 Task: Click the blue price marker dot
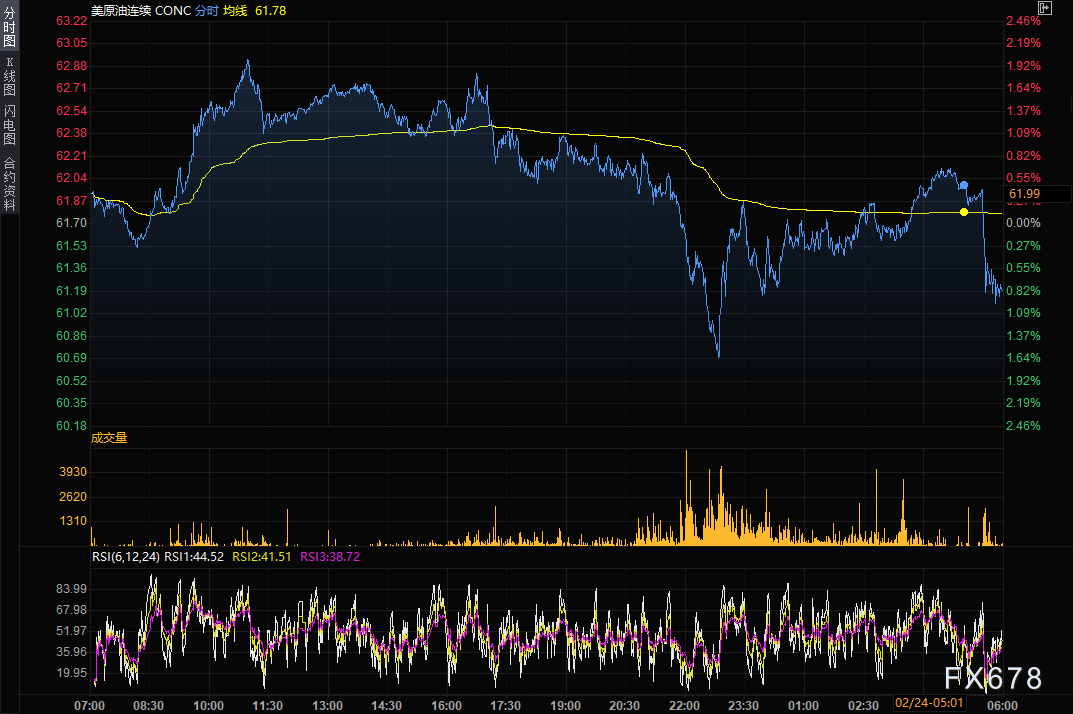tap(964, 185)
